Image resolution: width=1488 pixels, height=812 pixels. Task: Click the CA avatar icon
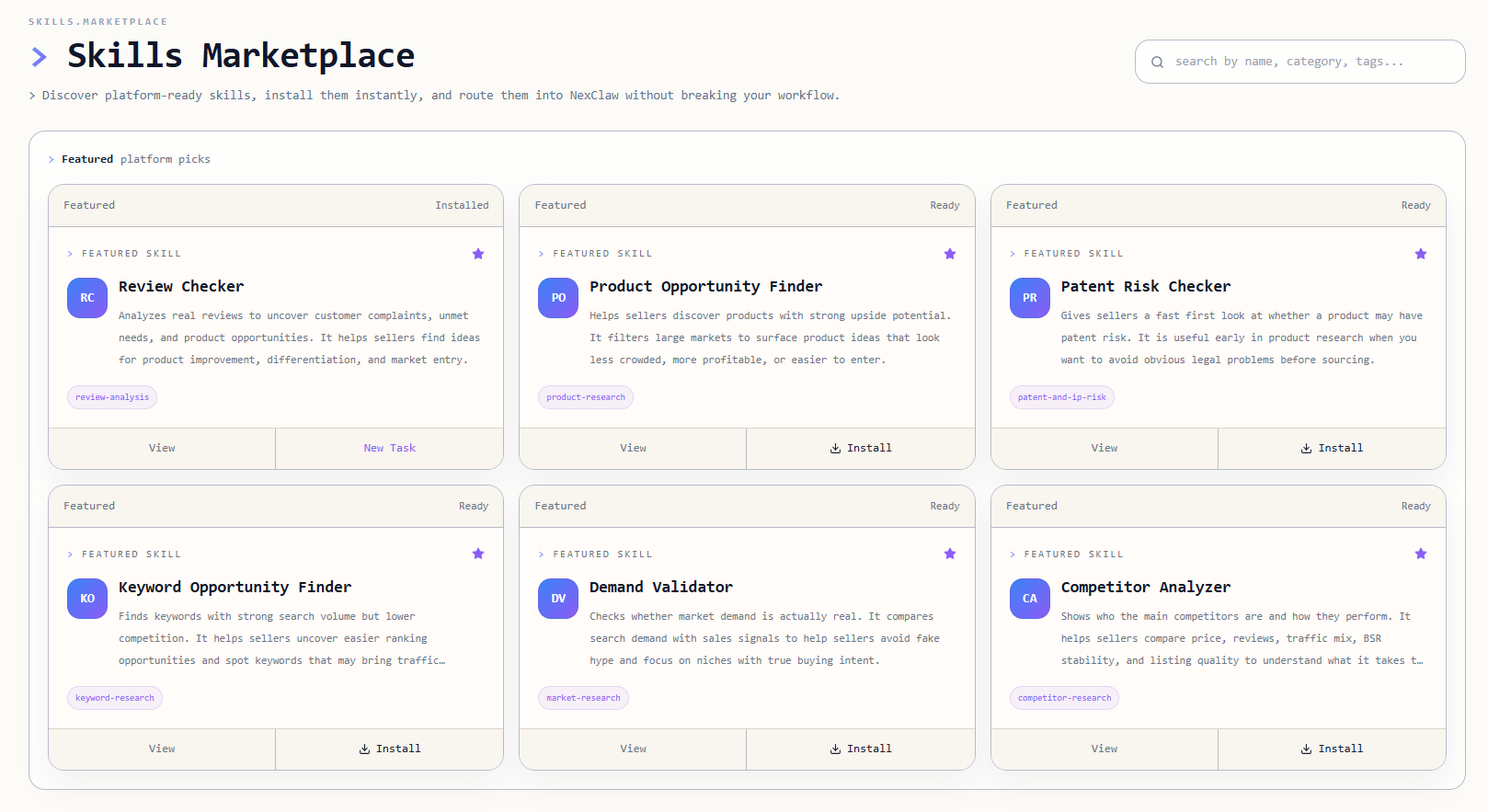point(1030,599)
